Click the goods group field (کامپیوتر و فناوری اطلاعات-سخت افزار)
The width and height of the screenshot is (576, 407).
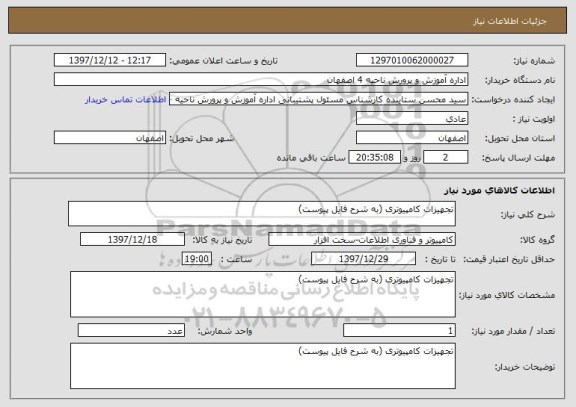click(x=362, y=240)
